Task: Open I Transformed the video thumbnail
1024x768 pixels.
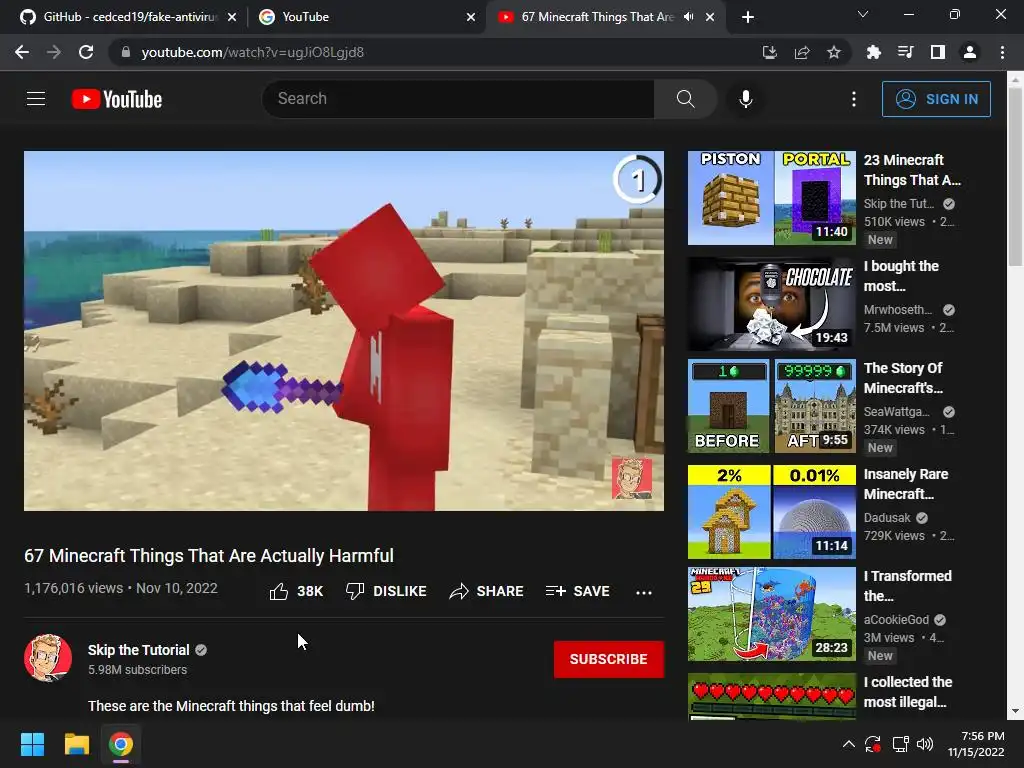Action: (x=771, y=614)
